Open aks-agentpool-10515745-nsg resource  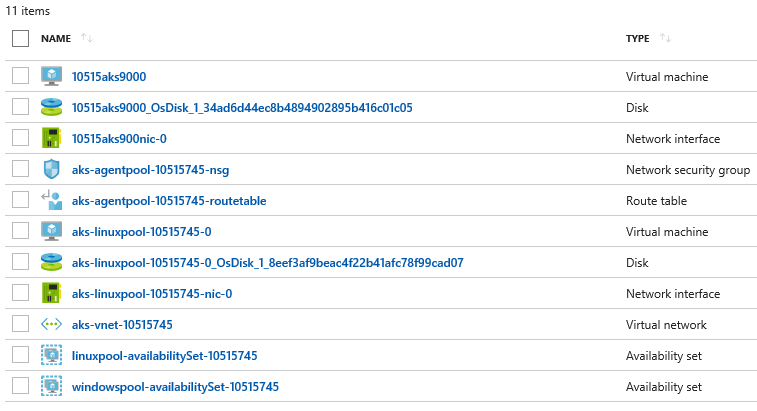(150, 170)
